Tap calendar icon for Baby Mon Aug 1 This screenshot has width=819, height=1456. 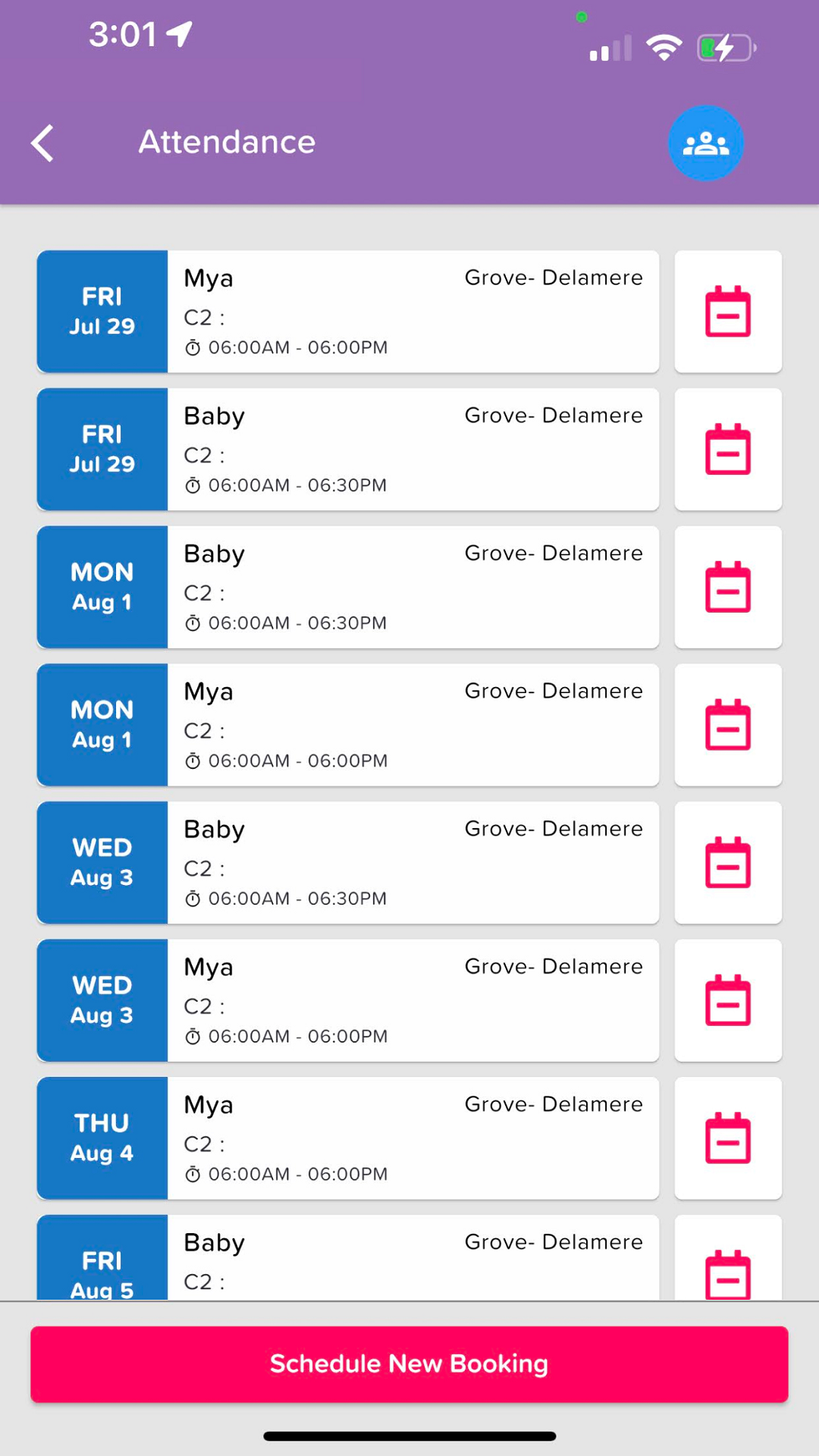coord(727,588)
